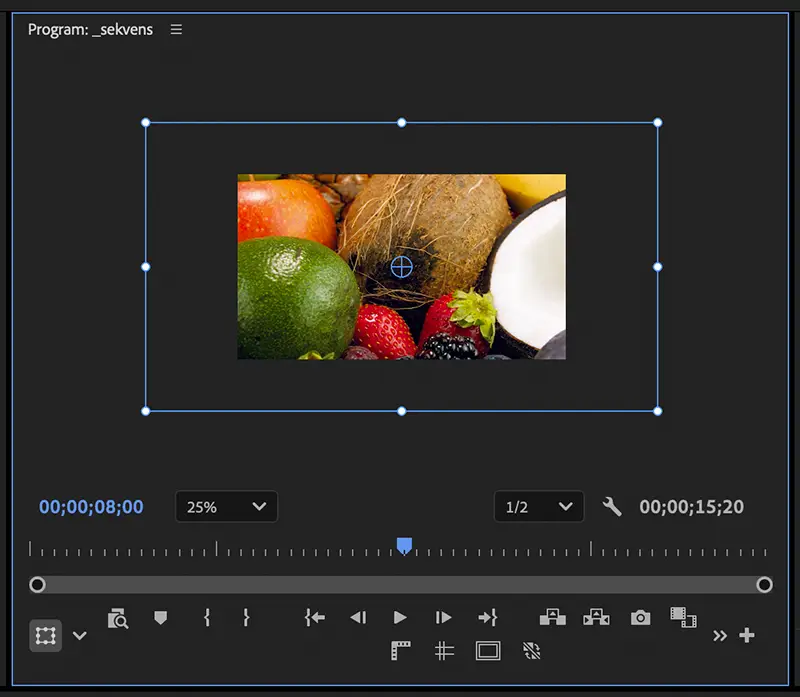
Task: Toggle the snap in Program Monitor icon
Action: coord(532,651)
